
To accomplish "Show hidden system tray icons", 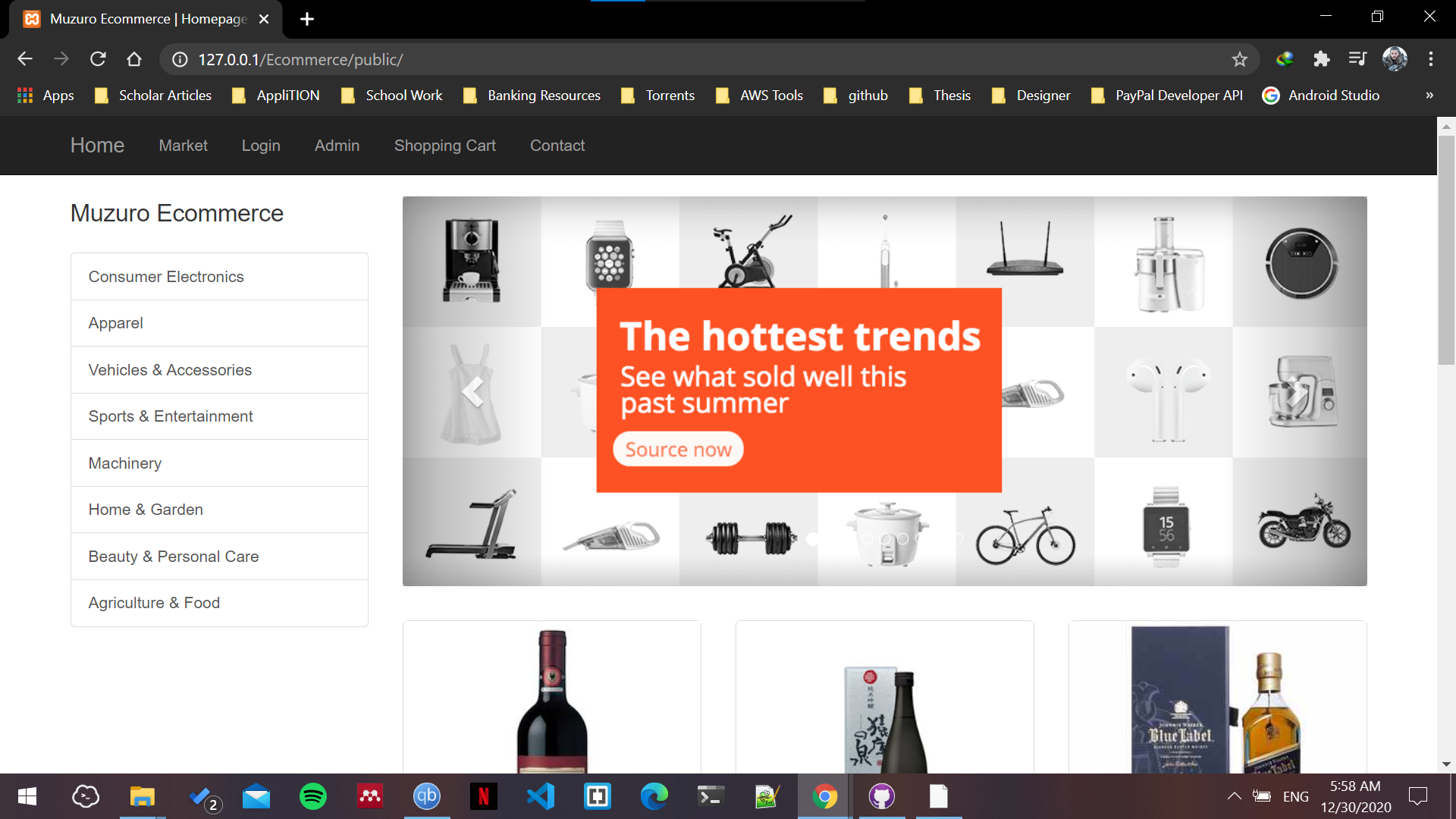I will (1234, 796).
